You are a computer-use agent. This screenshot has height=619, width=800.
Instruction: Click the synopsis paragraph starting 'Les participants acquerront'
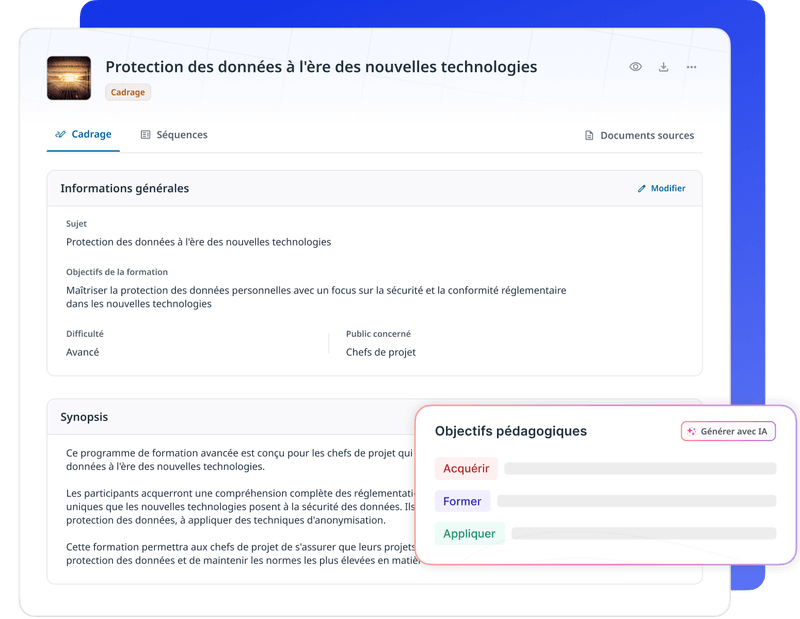pos(241,507)
